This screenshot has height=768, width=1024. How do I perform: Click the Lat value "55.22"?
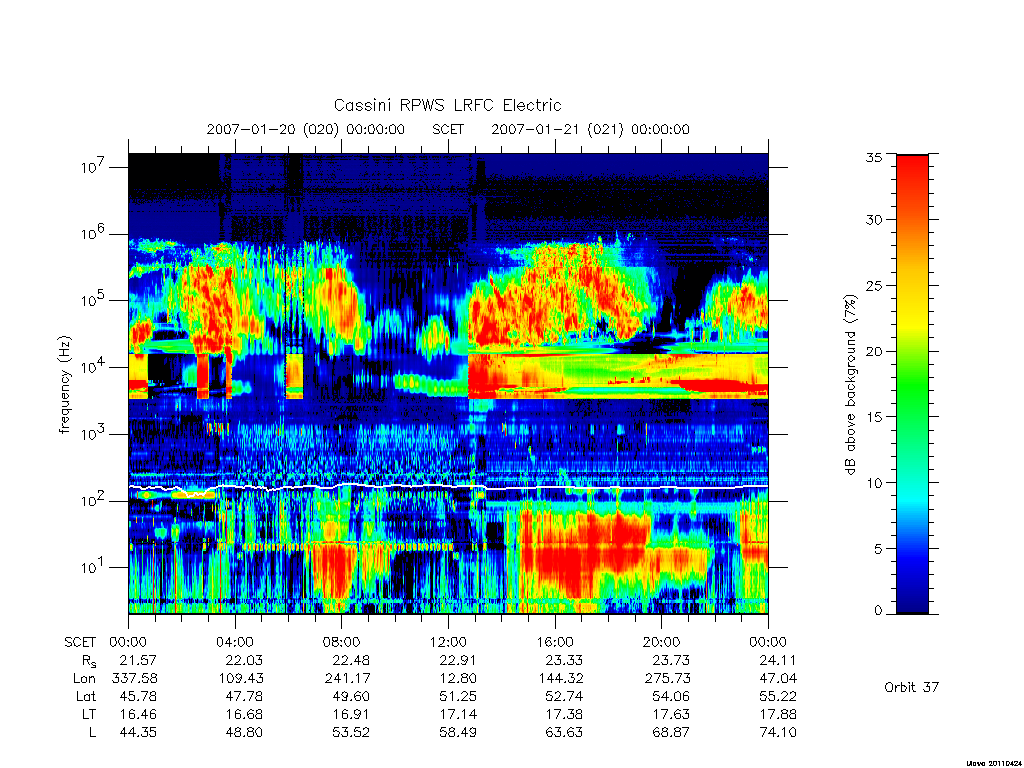(x=778, y=696)
